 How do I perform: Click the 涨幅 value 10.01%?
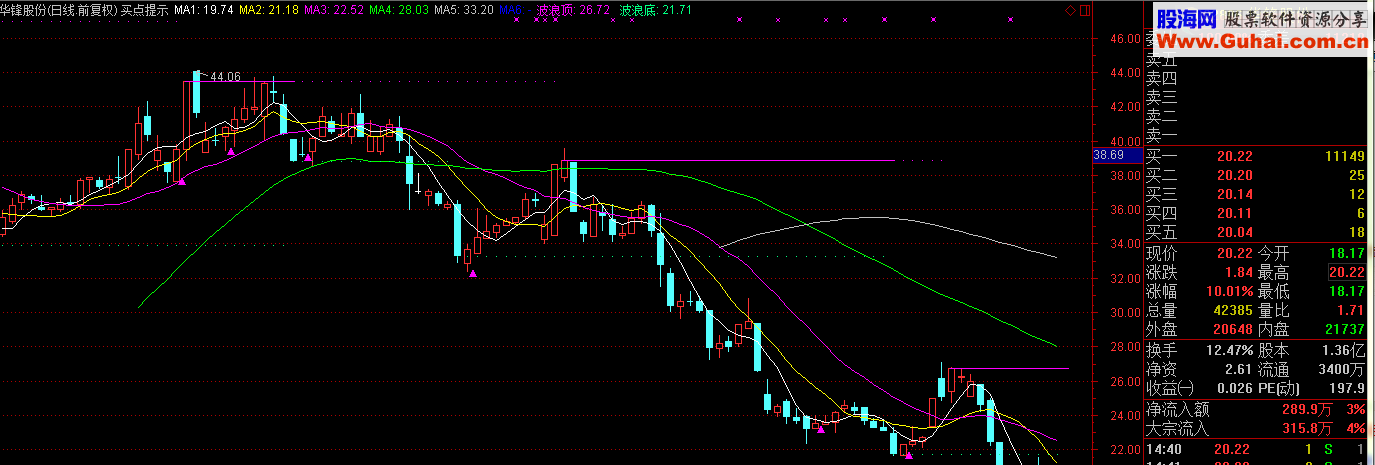point(1229,291)
